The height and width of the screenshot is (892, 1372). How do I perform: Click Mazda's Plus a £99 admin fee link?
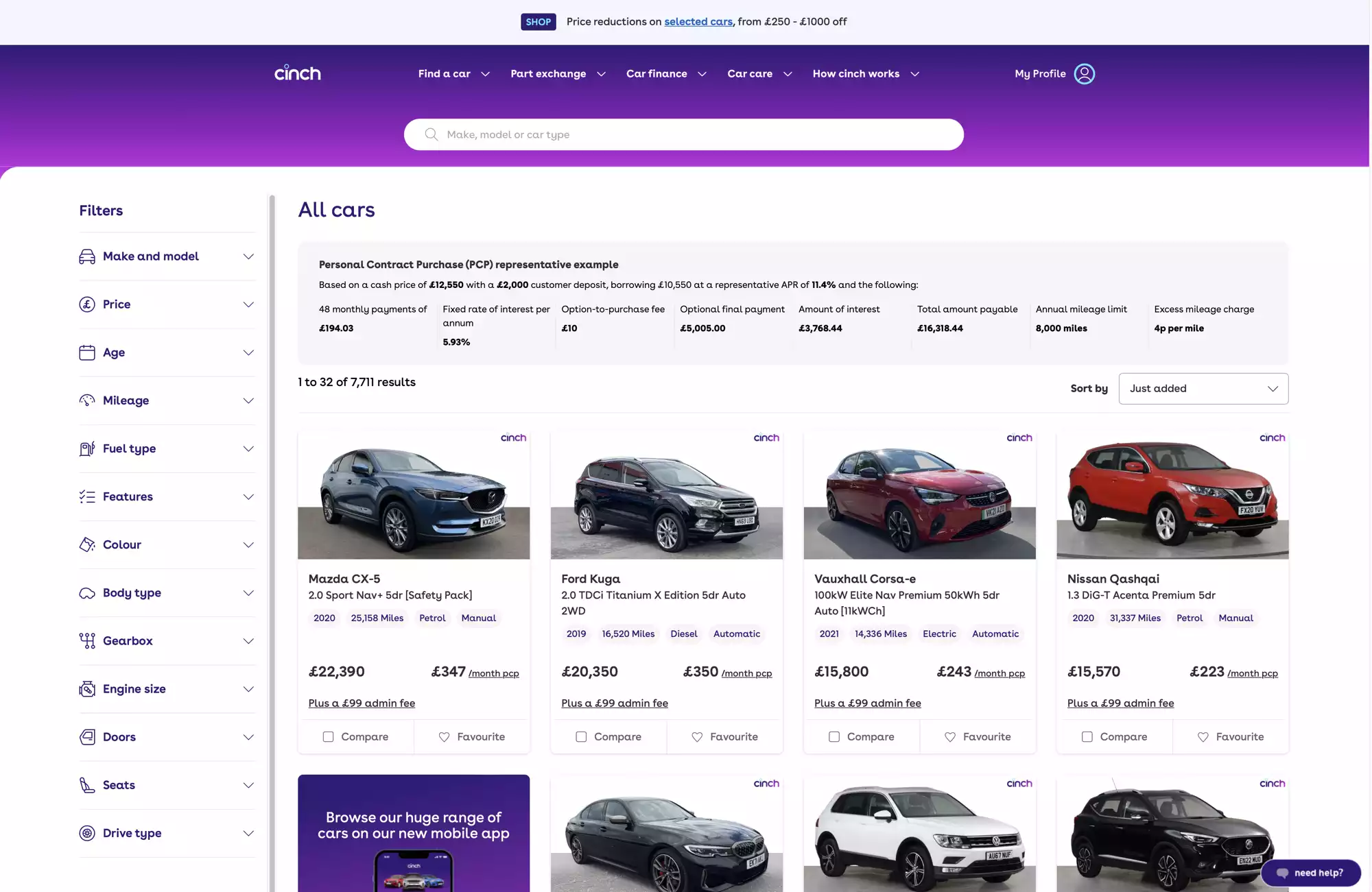[362, 703]
